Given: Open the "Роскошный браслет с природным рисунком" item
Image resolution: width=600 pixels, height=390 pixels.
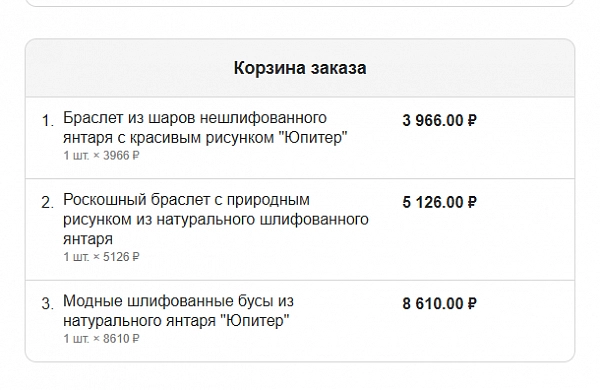Looking at the screenshot, I should [x=216, y=219].
